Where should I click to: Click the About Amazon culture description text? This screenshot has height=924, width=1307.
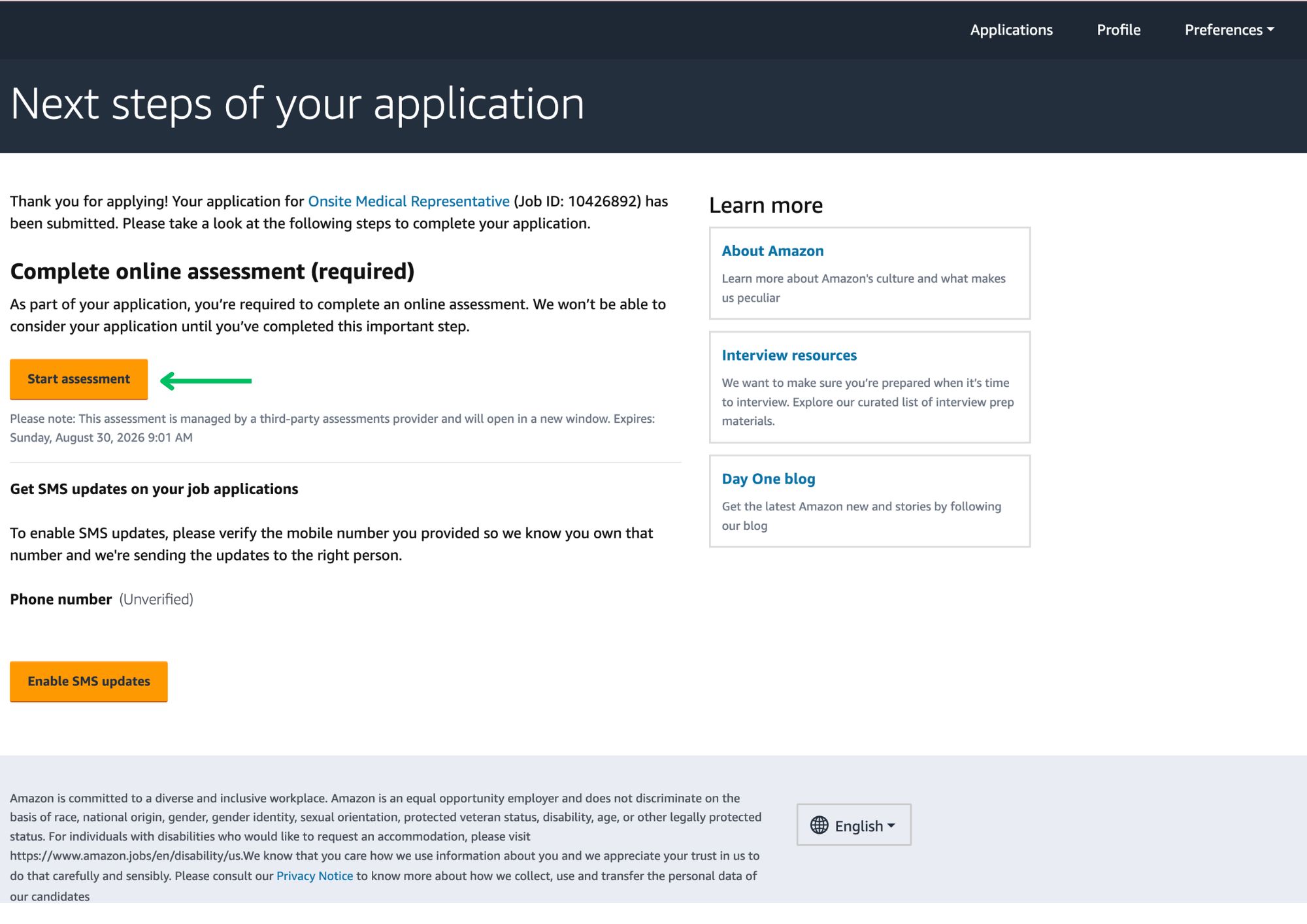pos(864,288)
